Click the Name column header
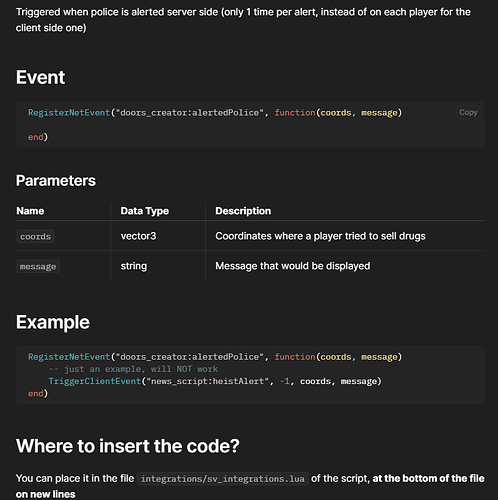 (30, 211)
